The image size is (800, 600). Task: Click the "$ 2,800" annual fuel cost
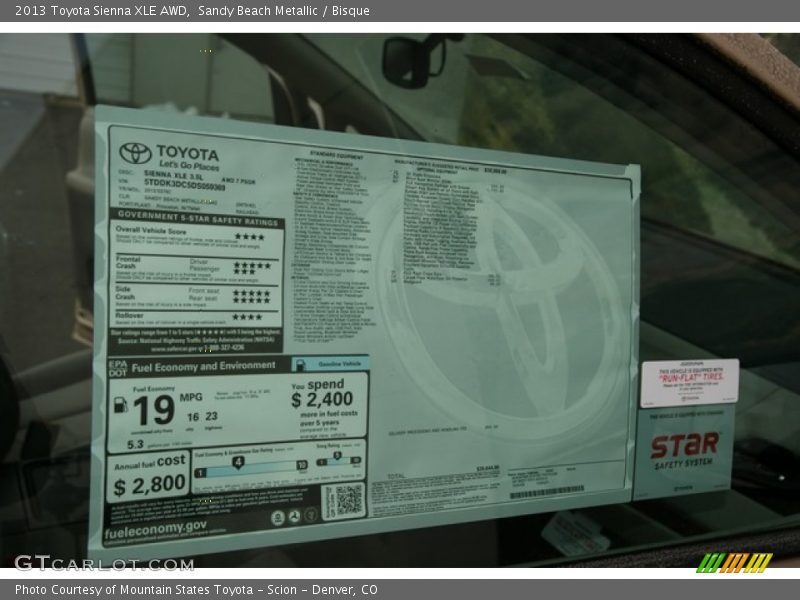pos(149,485)
